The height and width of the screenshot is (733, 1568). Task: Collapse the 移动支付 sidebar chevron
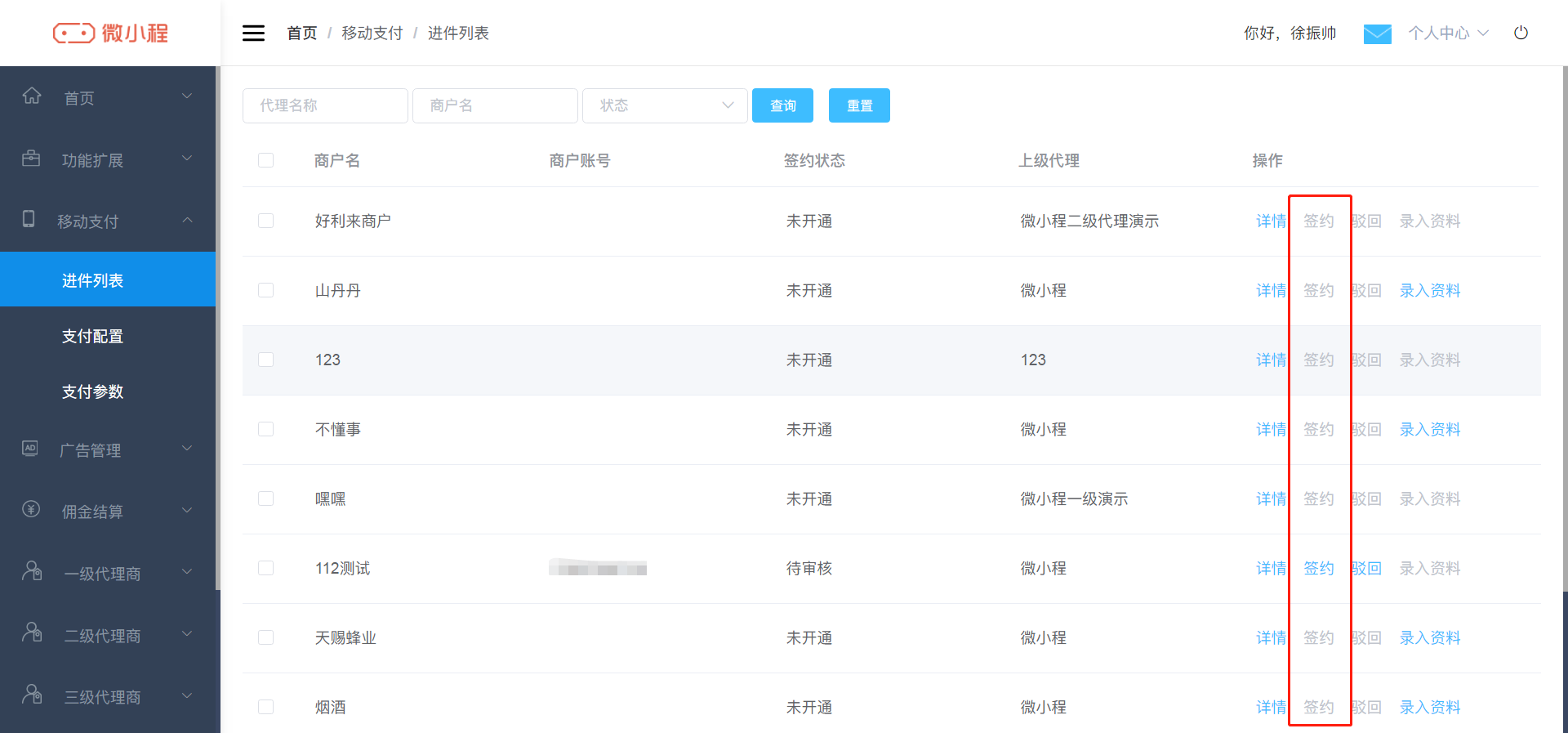(x=187, y=220)
